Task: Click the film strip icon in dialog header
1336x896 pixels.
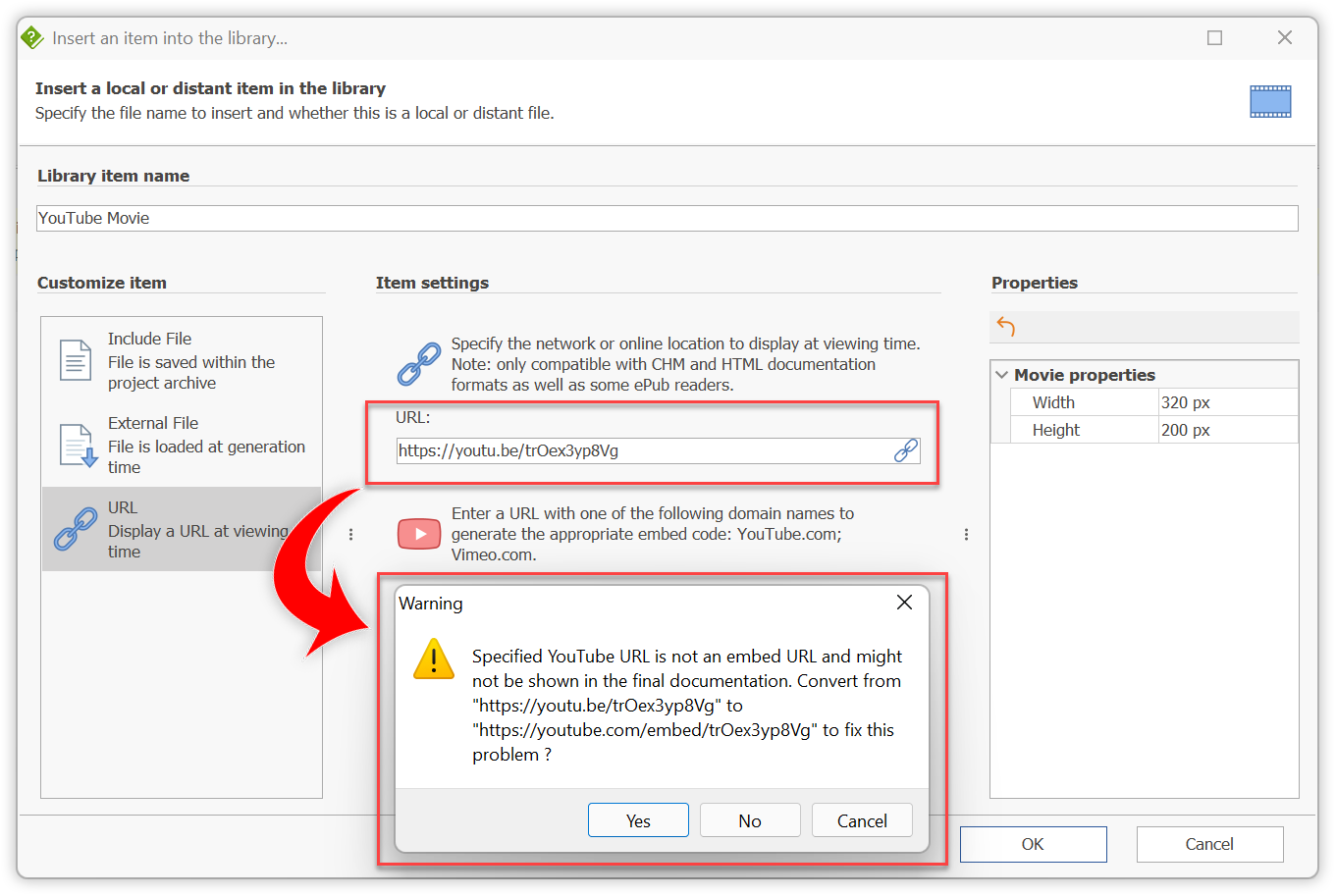Action: (x=1270, y=101)
